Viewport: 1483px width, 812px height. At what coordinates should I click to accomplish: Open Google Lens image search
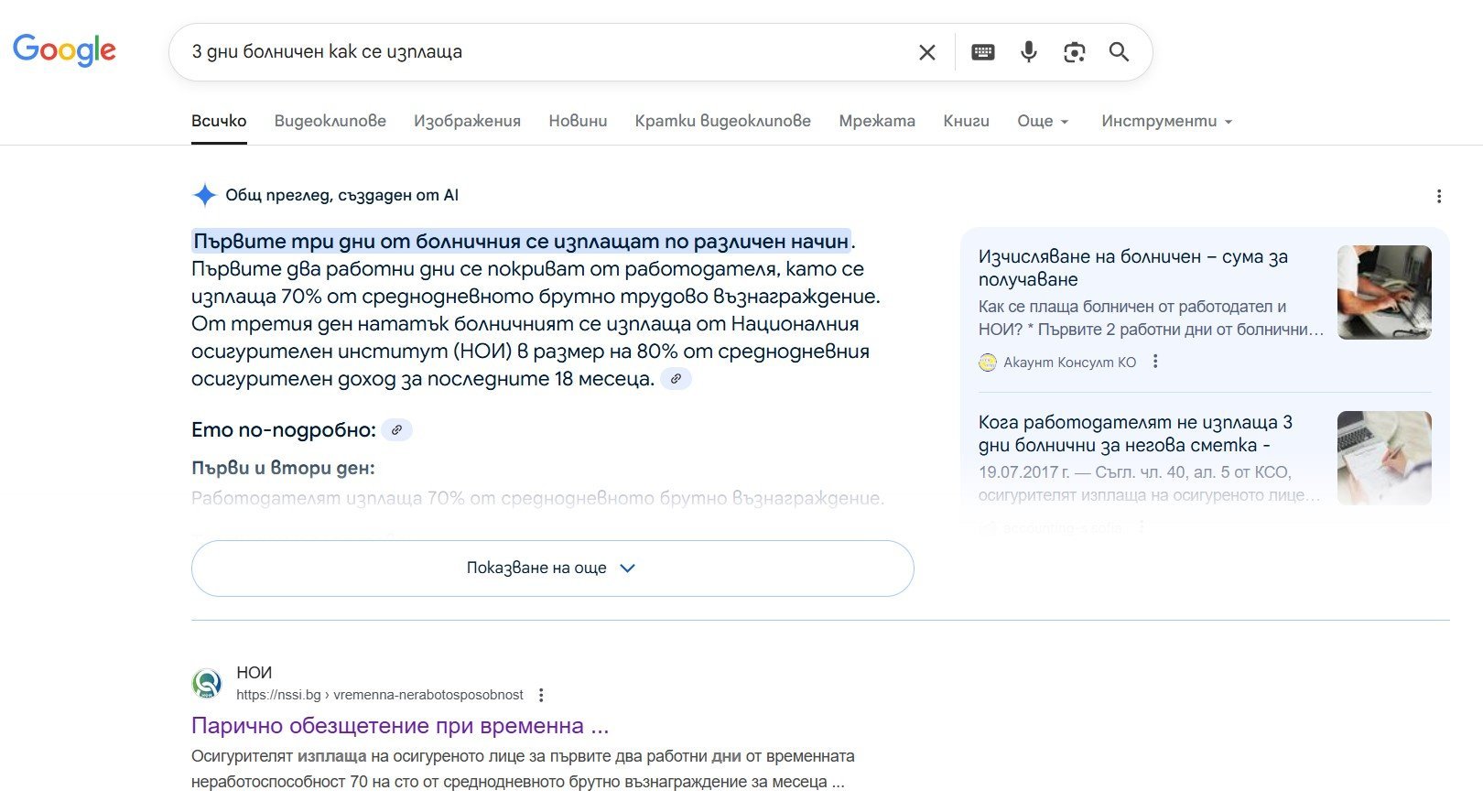tap(1074, 52)
